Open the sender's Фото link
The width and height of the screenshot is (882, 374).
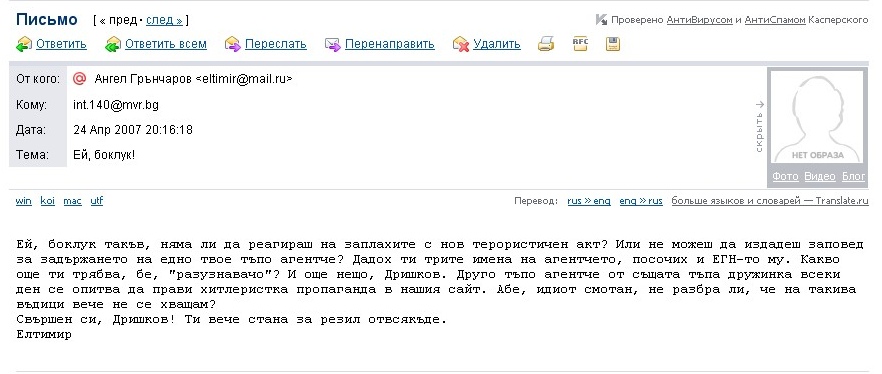tap(785, 176)
